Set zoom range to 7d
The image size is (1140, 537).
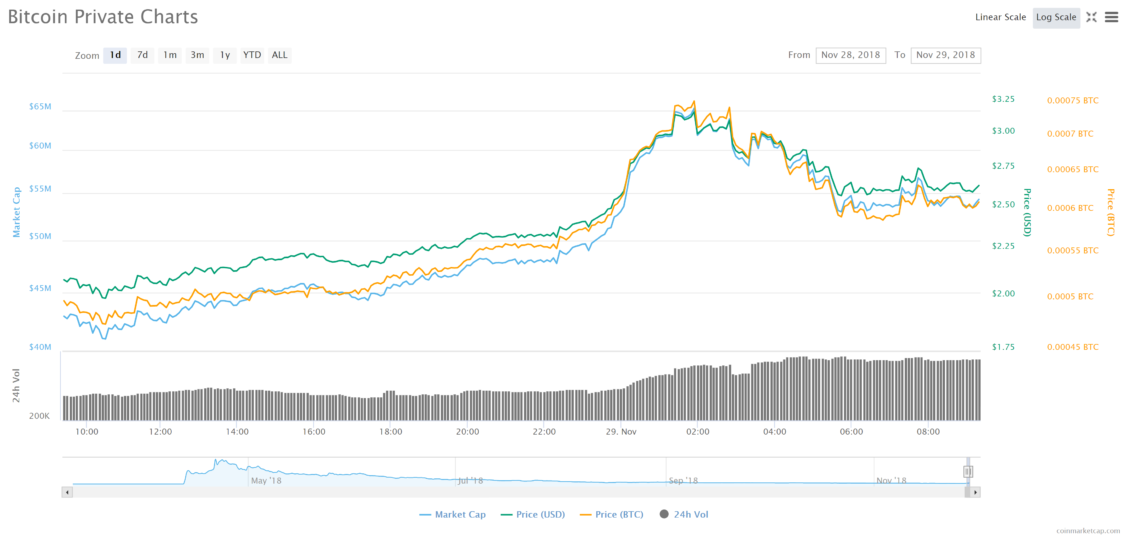coord(143,55)
